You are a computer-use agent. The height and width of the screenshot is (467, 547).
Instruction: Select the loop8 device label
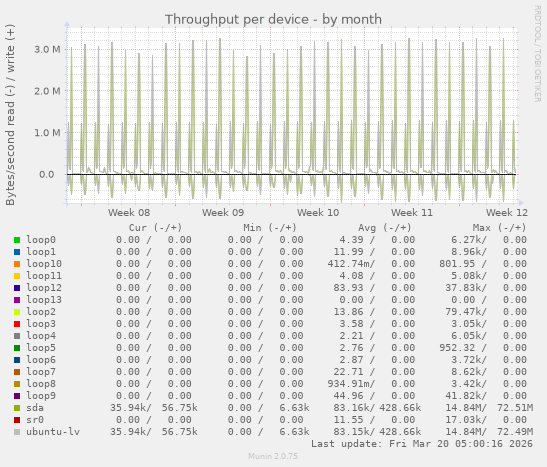click(41, 384)
